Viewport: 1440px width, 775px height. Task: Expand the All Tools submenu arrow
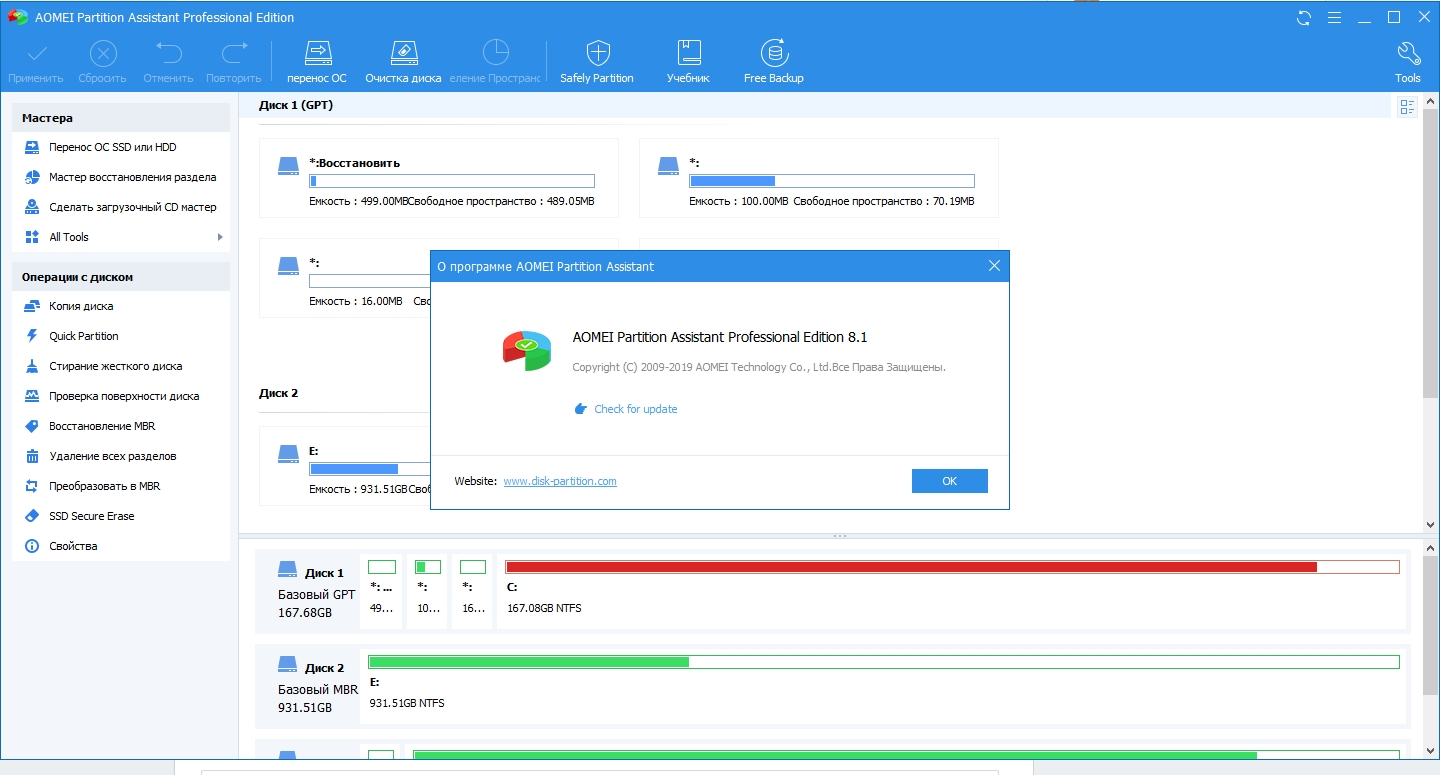click(x=220, y=237)
